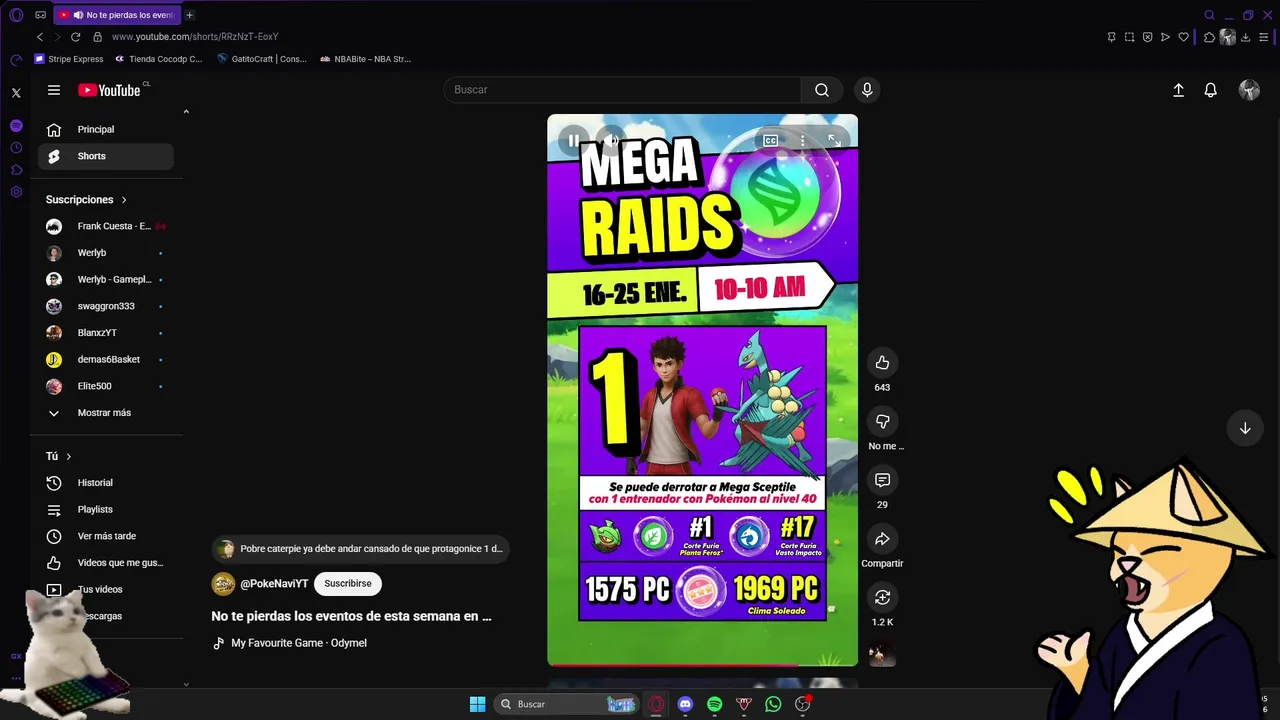
Task: Select Shorts in the sidebar
Action: [x=106, y=156]
